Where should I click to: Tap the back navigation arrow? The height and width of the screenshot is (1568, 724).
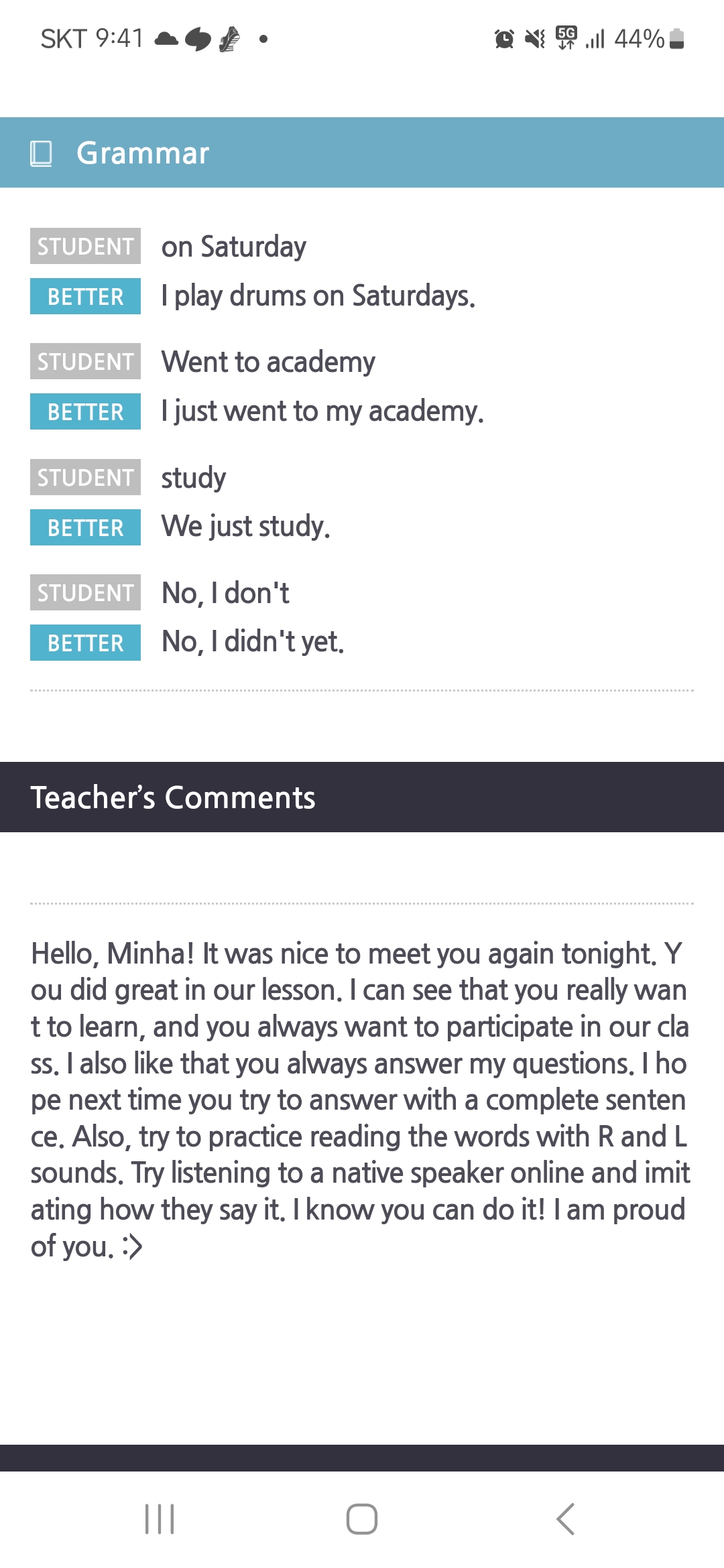[x=566, y=1519]
